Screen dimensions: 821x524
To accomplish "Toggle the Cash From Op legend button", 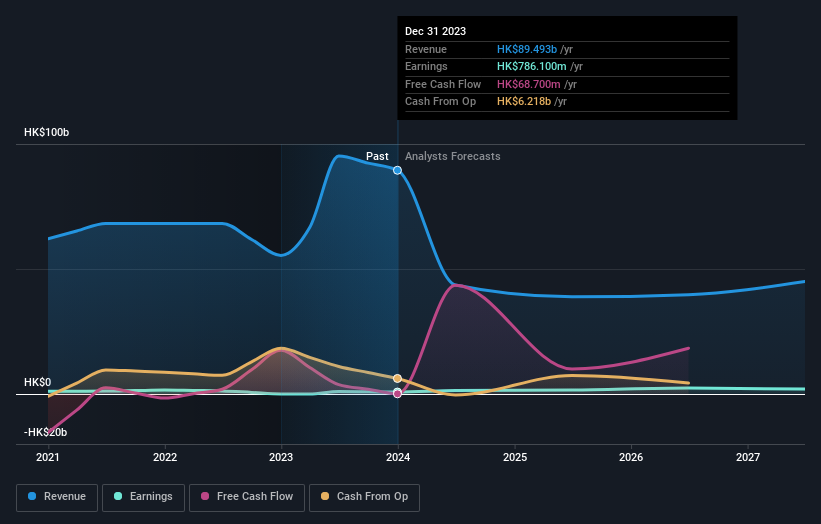I will [x=364, y=497].
